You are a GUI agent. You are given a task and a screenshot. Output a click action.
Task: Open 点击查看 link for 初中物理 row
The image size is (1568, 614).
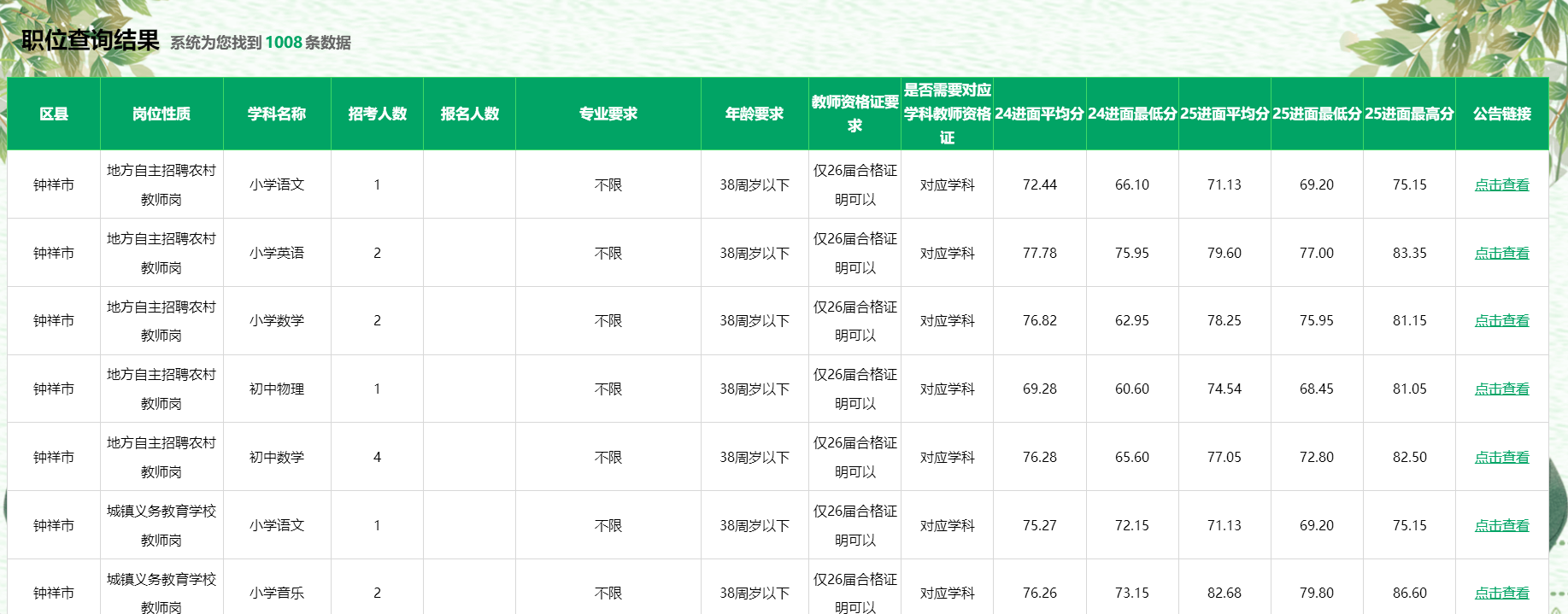tap(1501, 389)
